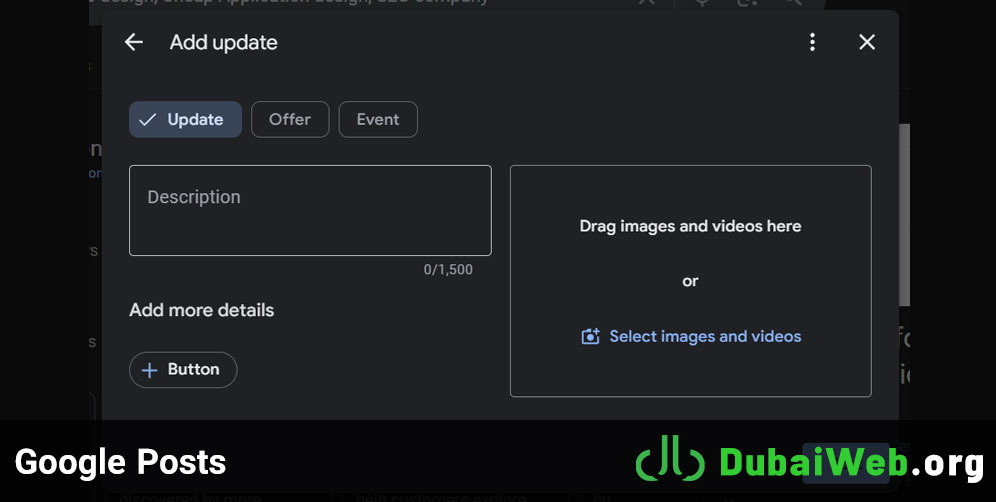
Task: Click the add-photo icon beside Select images
Action: 590,337
